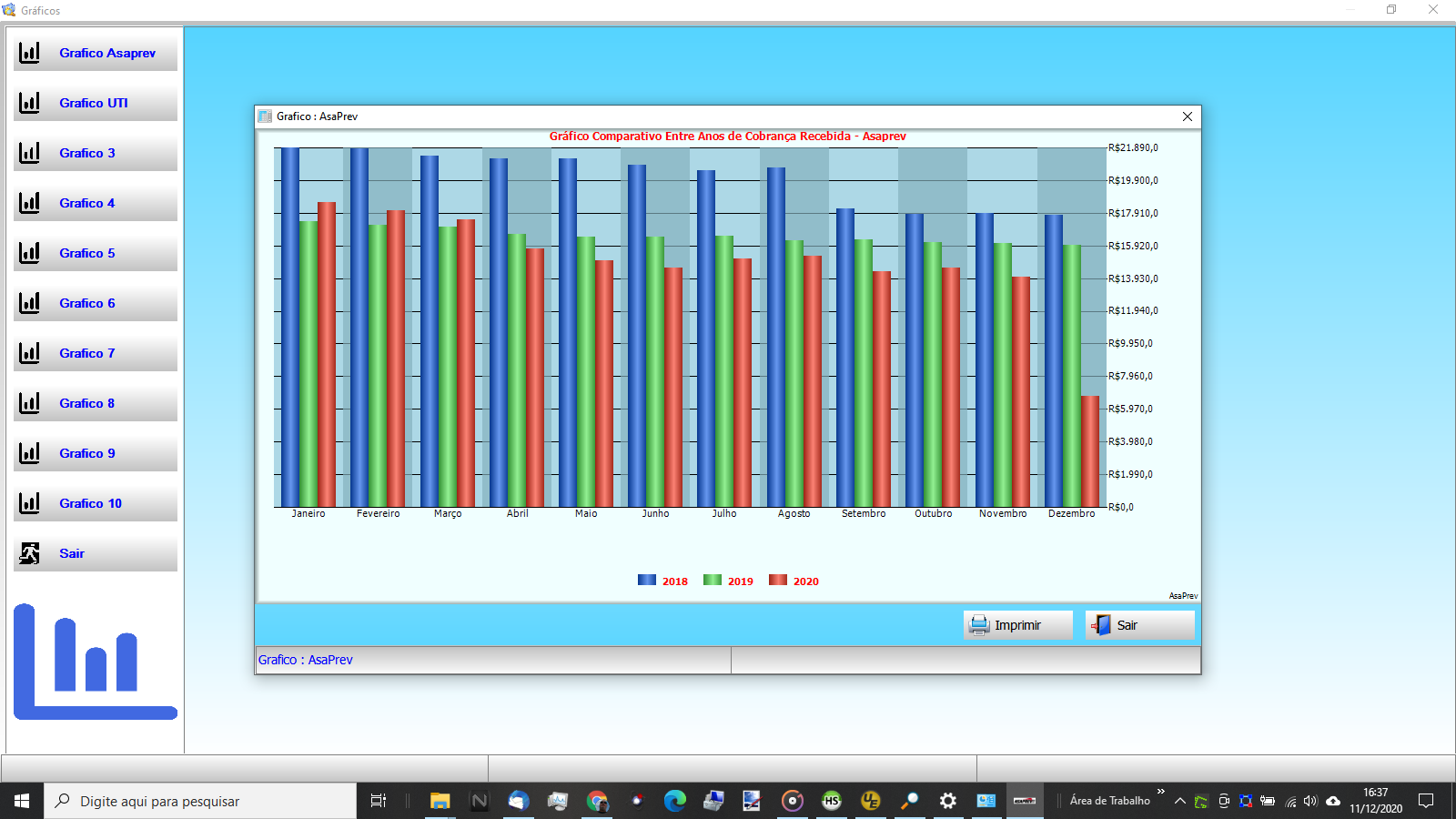Viewport: 1456px width, 819px height.
Task: Click the 'R$21.890,0' axis value
Action: tap(1133, 147)
